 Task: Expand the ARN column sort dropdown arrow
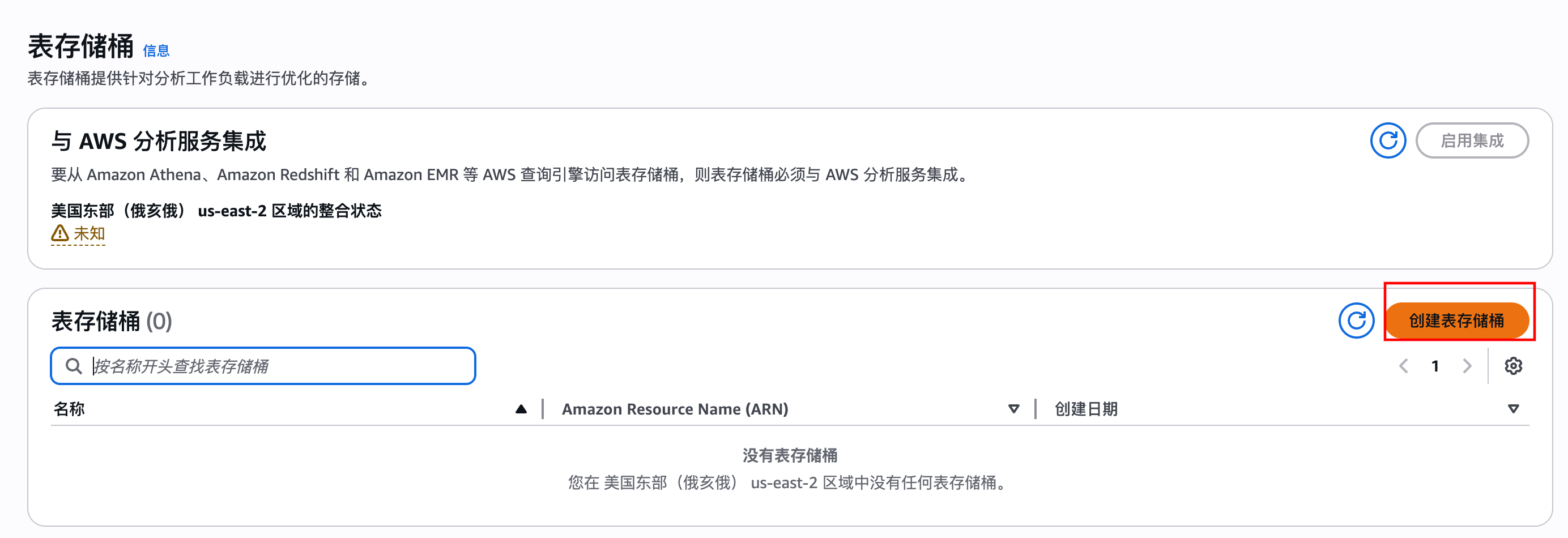click(1013, 408)
